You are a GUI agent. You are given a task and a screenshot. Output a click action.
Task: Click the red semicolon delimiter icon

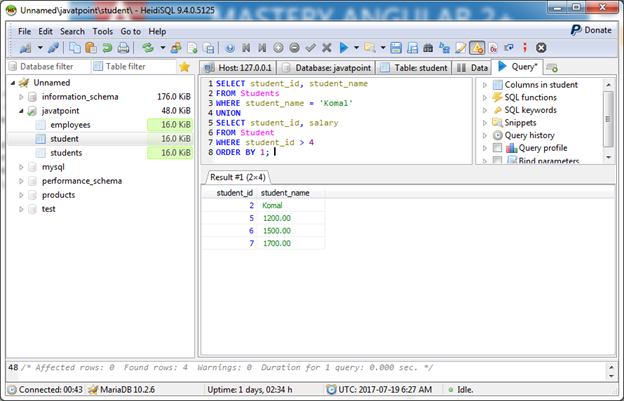(525, 48)
